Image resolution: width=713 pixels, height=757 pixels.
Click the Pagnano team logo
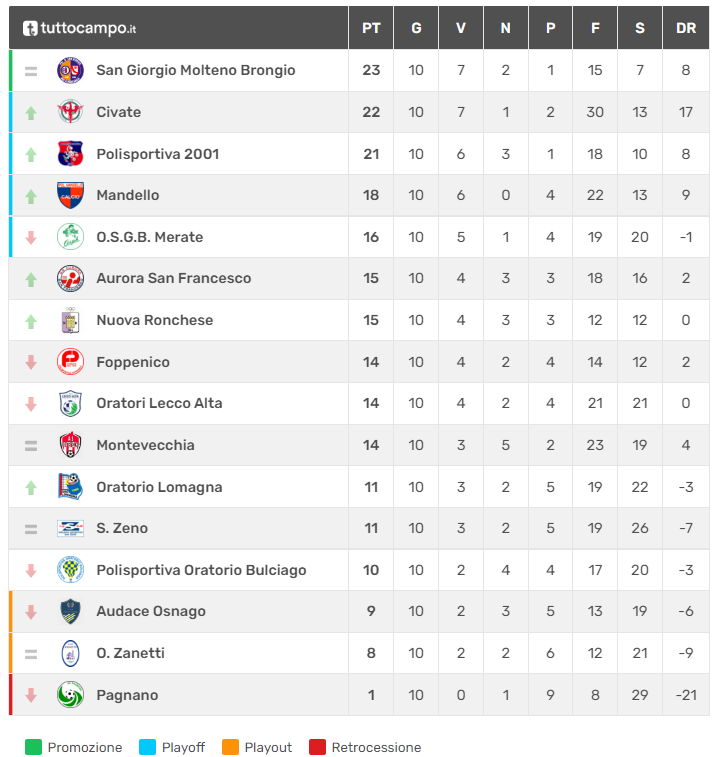coord(70,695)
